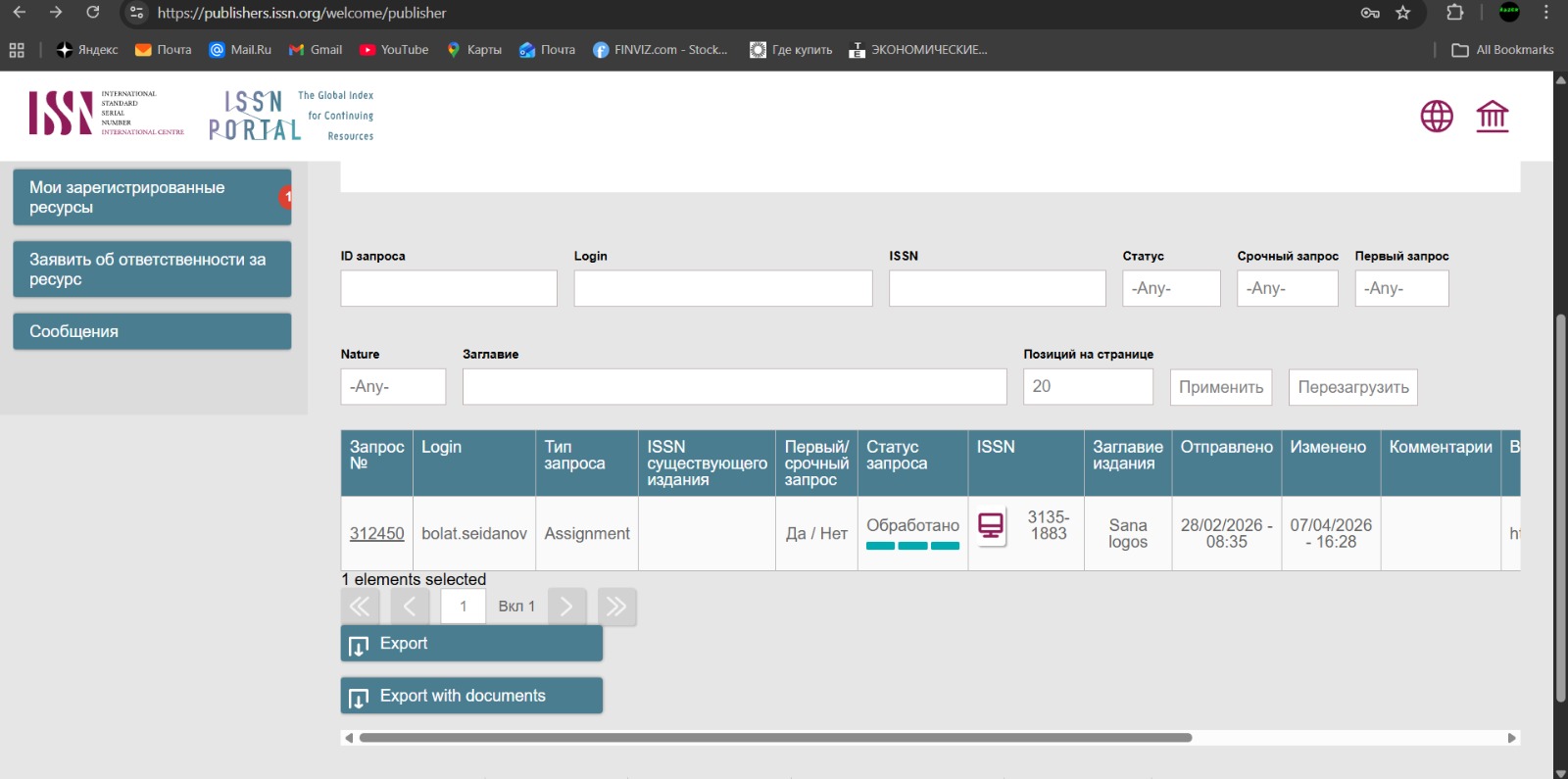This screenshot has height=779, width=1568.
Task: Click the Export with documents button
Action: [471, 696]
